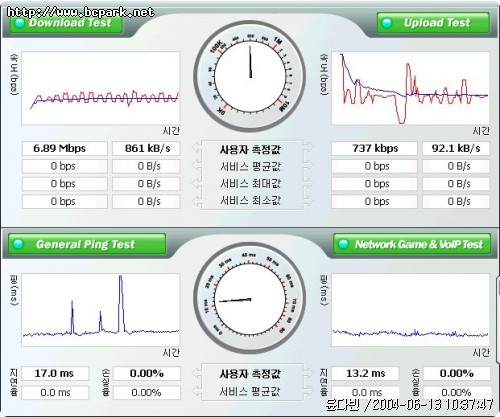The width and height of the screenshot is (500, 417).
Task: Click the Download Test green indicator light
Action: point(20,23)
